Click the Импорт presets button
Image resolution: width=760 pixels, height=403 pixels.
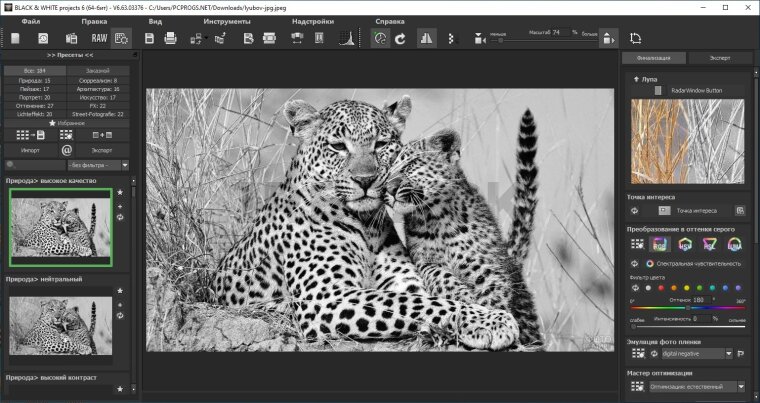point(30,149)
